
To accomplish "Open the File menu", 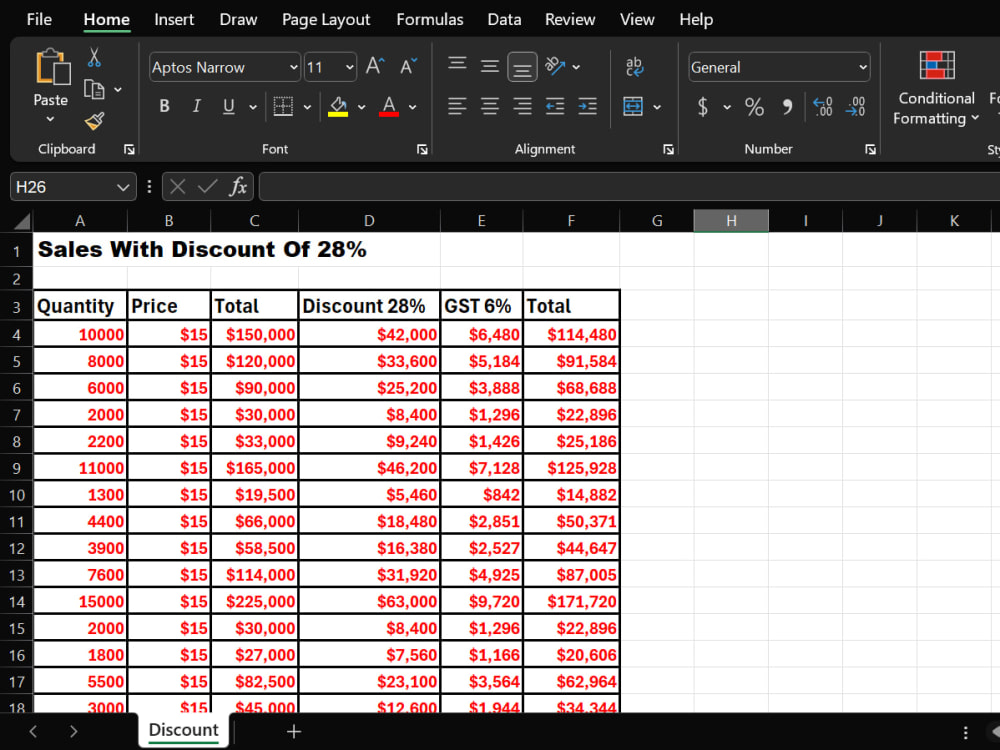I will click(39, 20).
